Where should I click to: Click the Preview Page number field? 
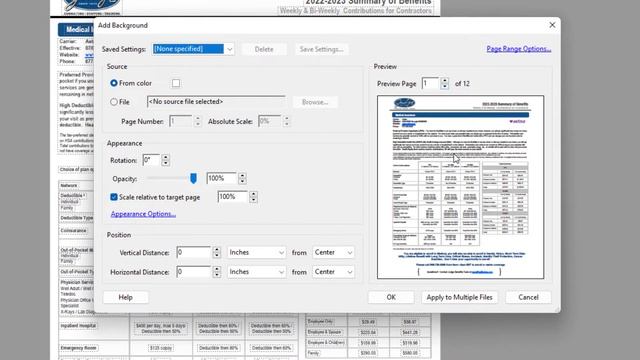point(430,83)
